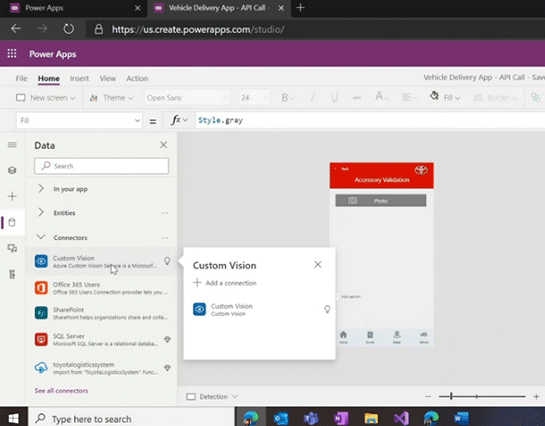The width and height of the screenshot is (545, 426).
Task: Click the SQL Server connector icon
Action: [x=41, y=339]
